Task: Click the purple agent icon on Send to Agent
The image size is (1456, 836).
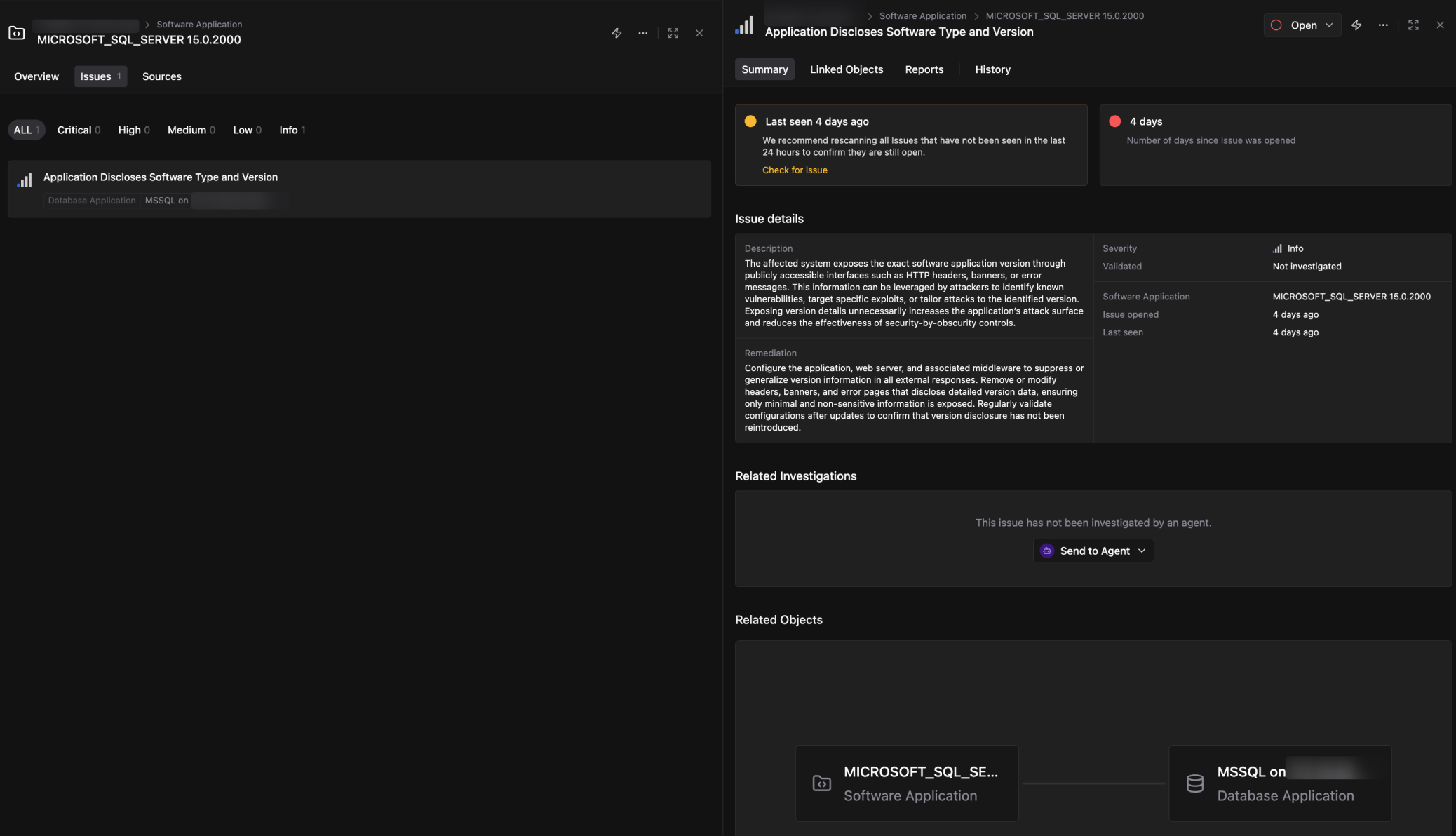Action: (x=1046, y=551)
